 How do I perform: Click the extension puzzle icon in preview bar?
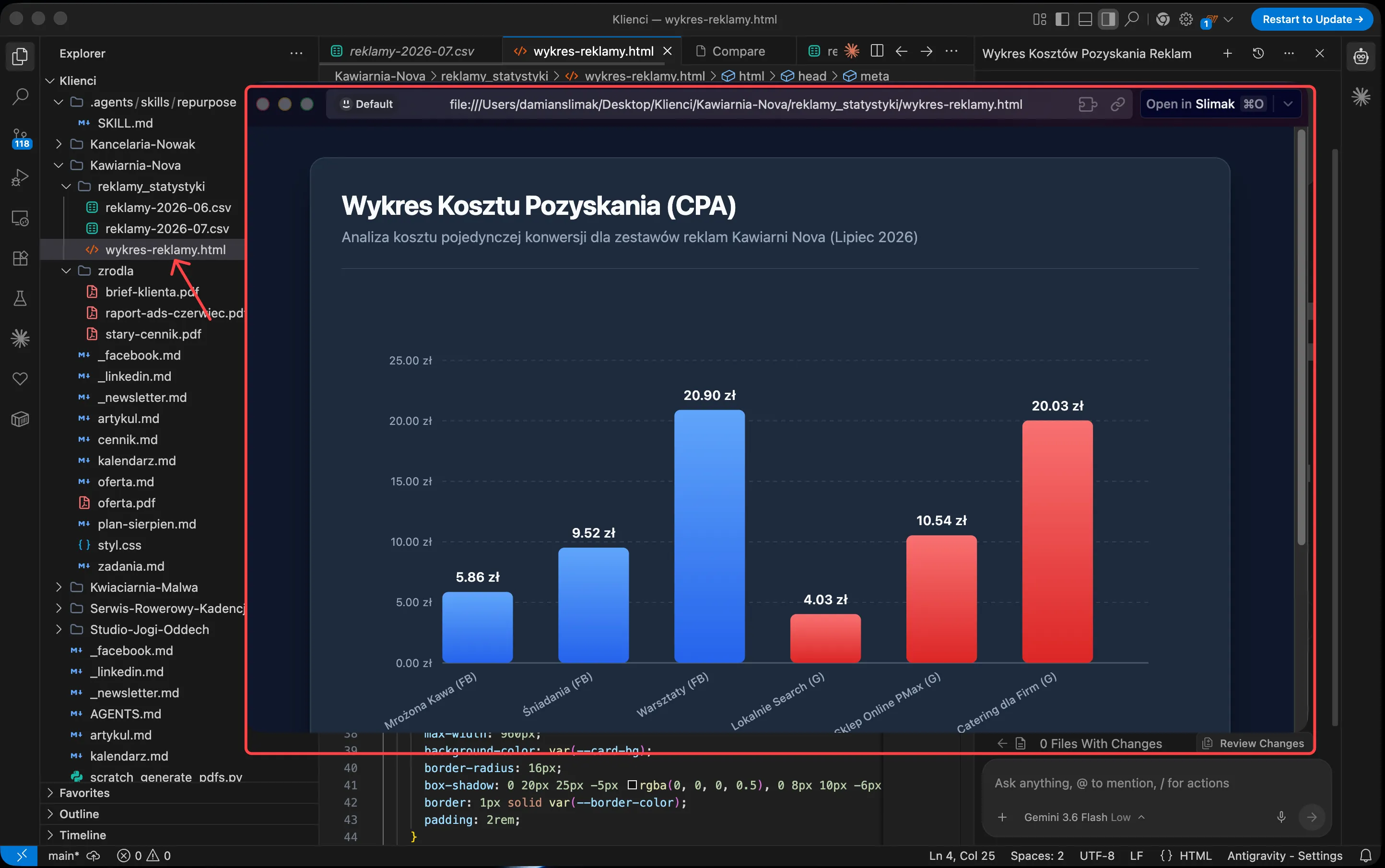pyautogui.click(x=1088, y=104)
